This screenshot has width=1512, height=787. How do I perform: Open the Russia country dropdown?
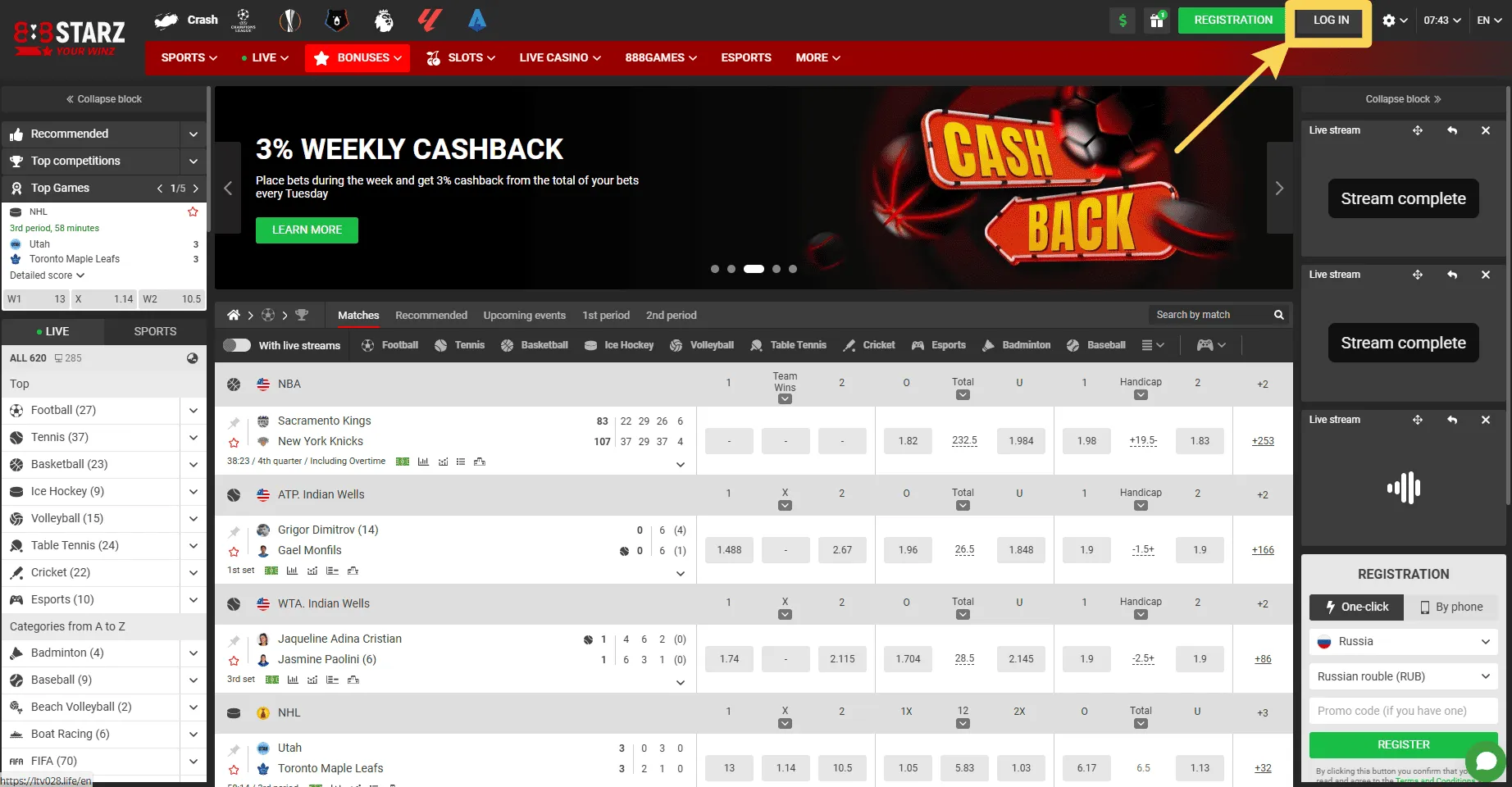[x=1404, y=642]
